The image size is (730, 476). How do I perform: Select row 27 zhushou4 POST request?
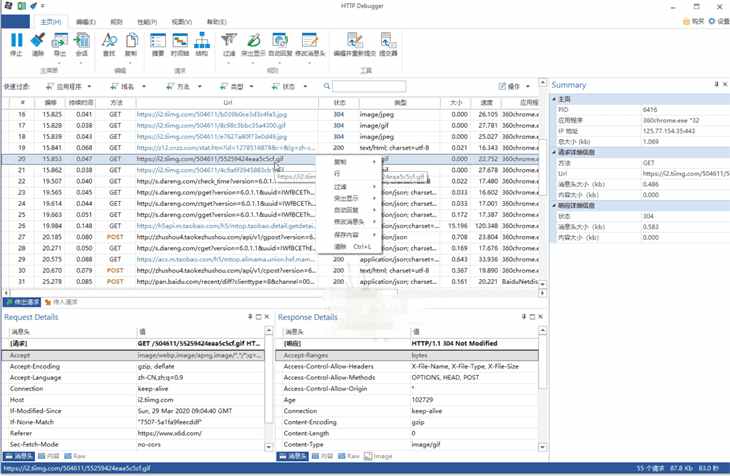click(270, 237)
